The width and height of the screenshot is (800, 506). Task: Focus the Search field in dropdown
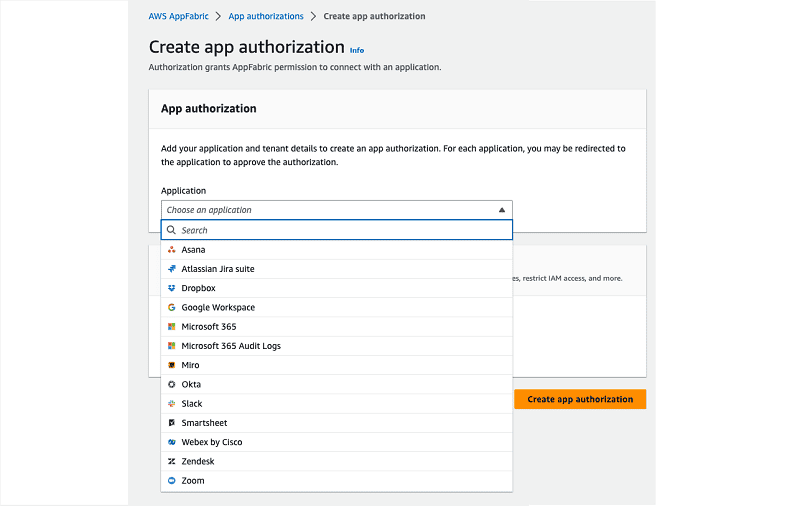(337, 230)
